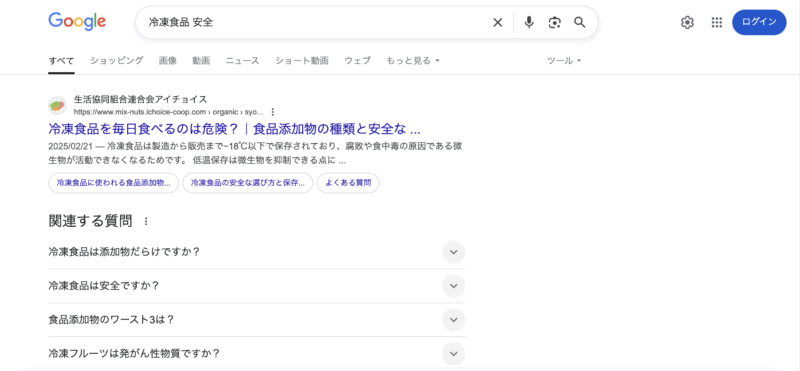Switch to the 画像 tab
Screen dimensions: 800x371
pyautogui.click(x=168, y=61)
